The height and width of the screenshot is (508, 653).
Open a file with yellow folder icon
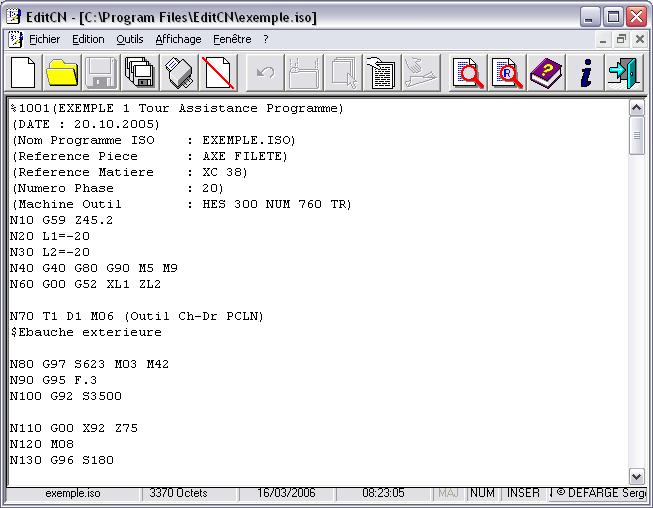[62, 73]
